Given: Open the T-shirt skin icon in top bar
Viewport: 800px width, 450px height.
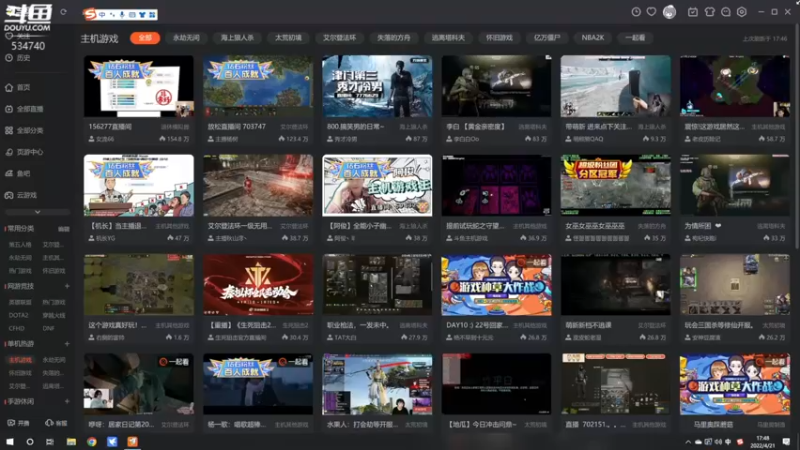Looking at the screenshot, I should point(709,12).
